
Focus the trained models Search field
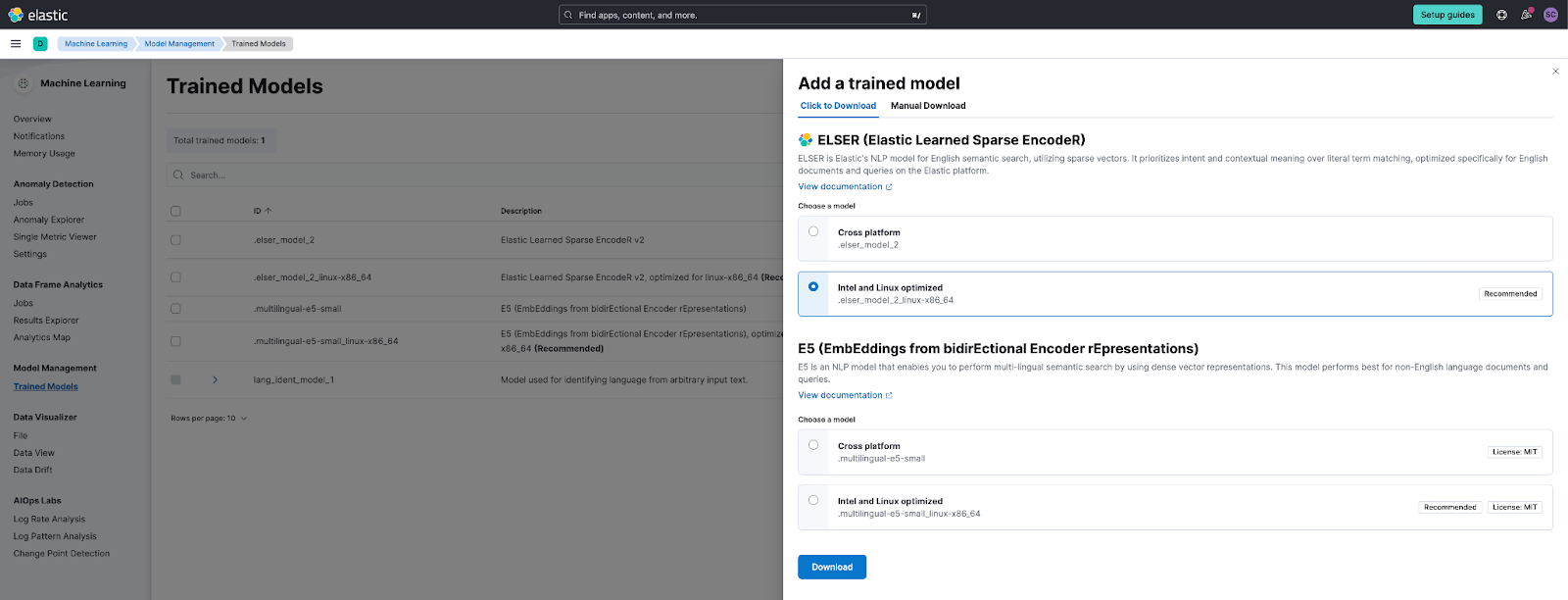coord(474,175)
